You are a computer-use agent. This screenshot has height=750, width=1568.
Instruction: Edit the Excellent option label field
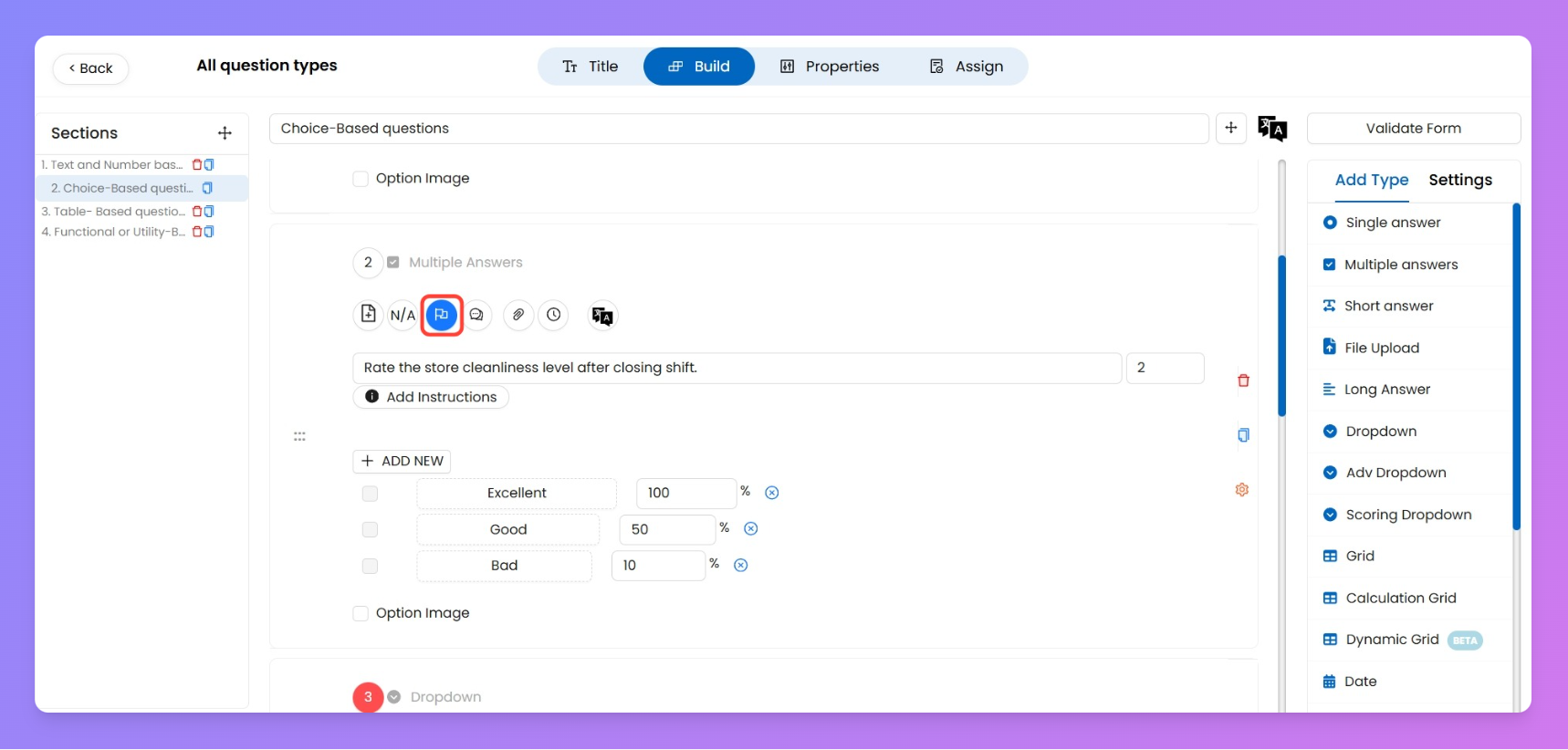coord(517,494)
